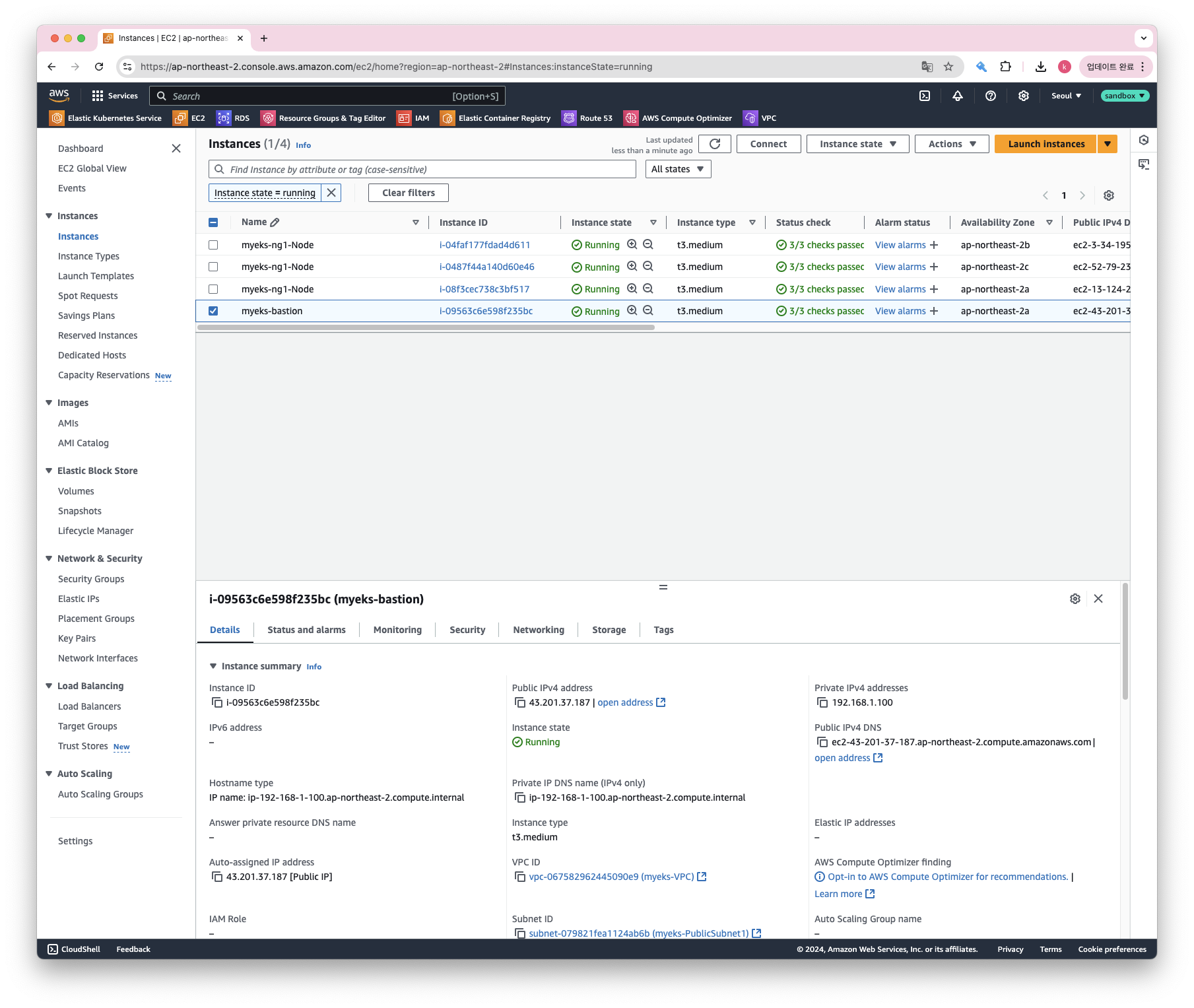Grab the details panel resize handle

(x=663, y=587)
